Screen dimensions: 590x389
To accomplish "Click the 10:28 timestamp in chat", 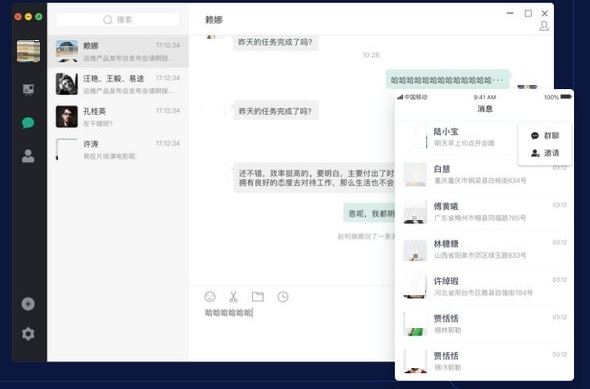I will coord(371,55).
